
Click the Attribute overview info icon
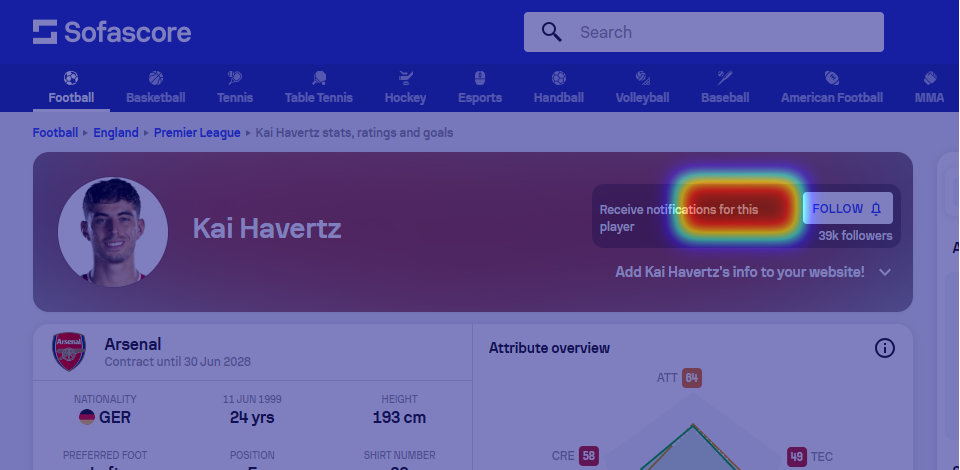pos(885,348)
